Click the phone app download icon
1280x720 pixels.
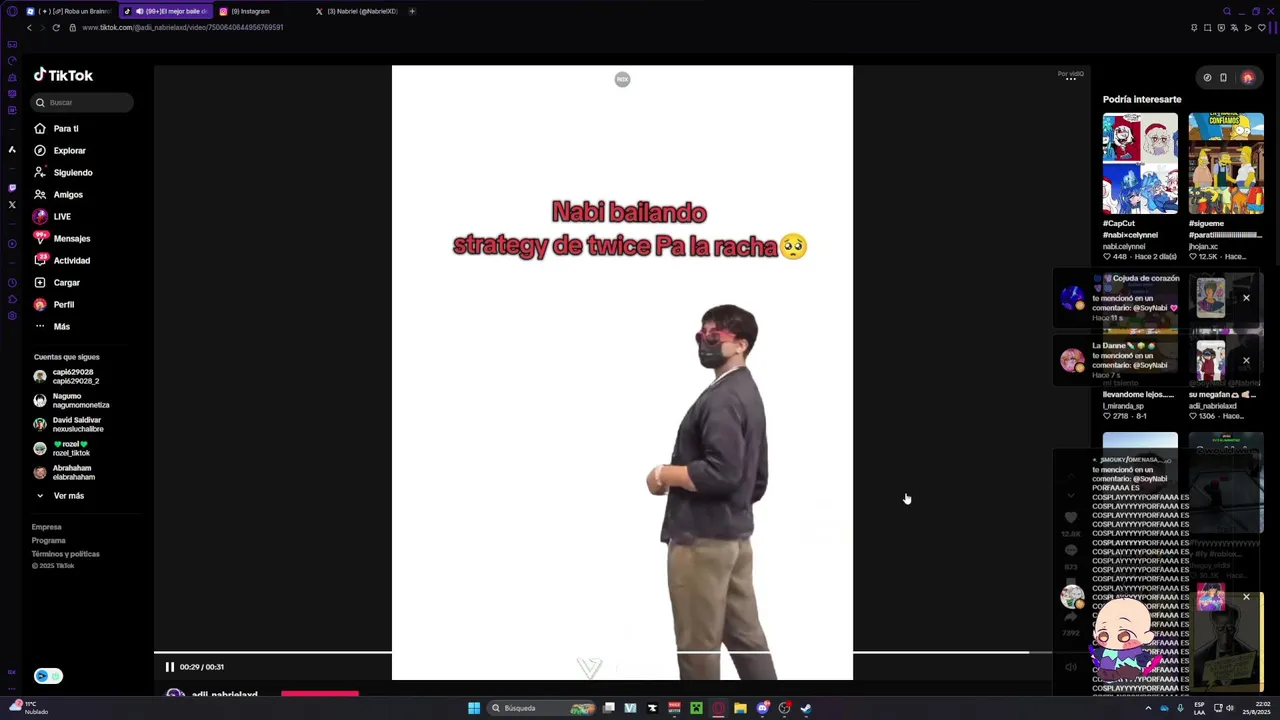coord(1223,77)
